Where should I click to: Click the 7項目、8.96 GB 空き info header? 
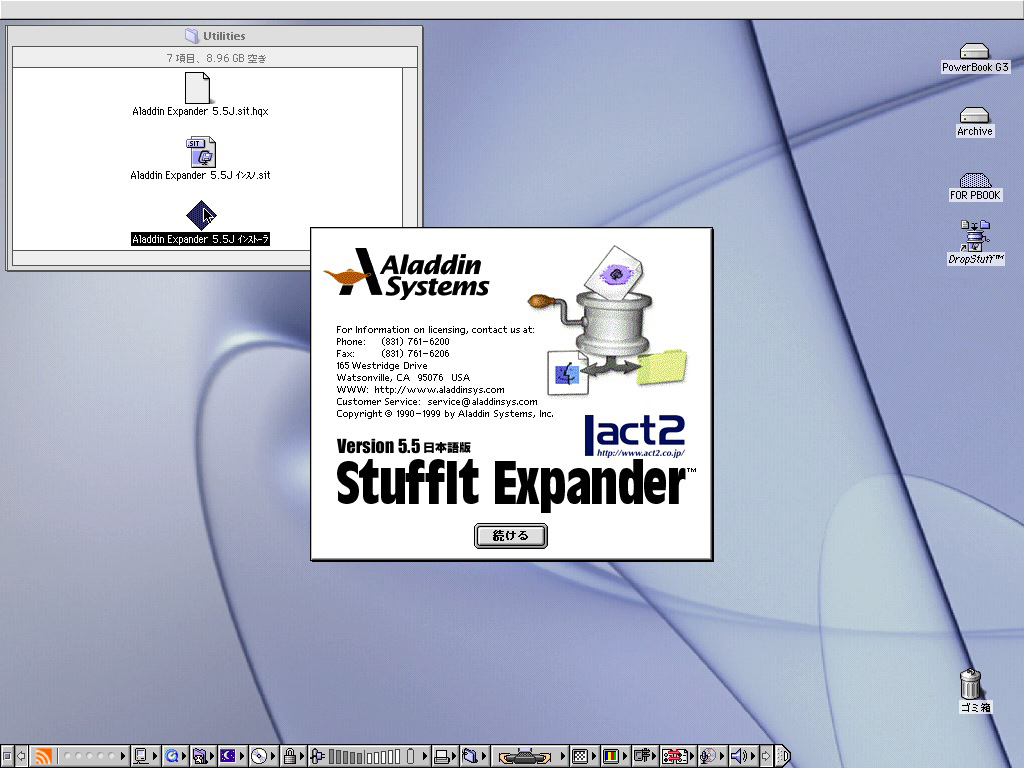(215, 58)
